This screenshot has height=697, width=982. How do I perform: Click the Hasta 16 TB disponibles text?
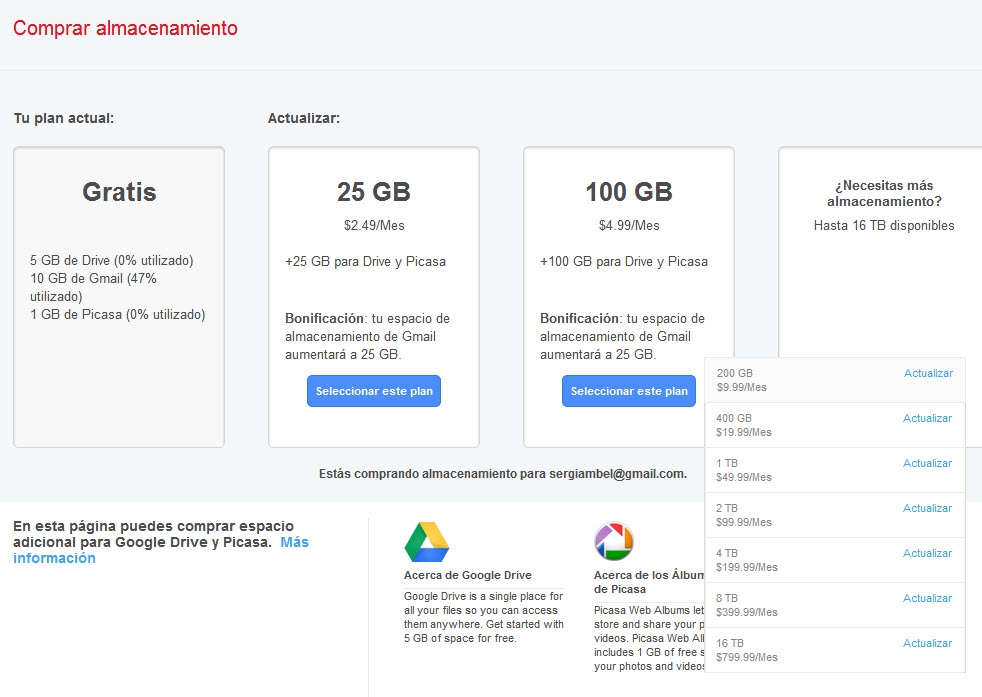coord(884,225)
